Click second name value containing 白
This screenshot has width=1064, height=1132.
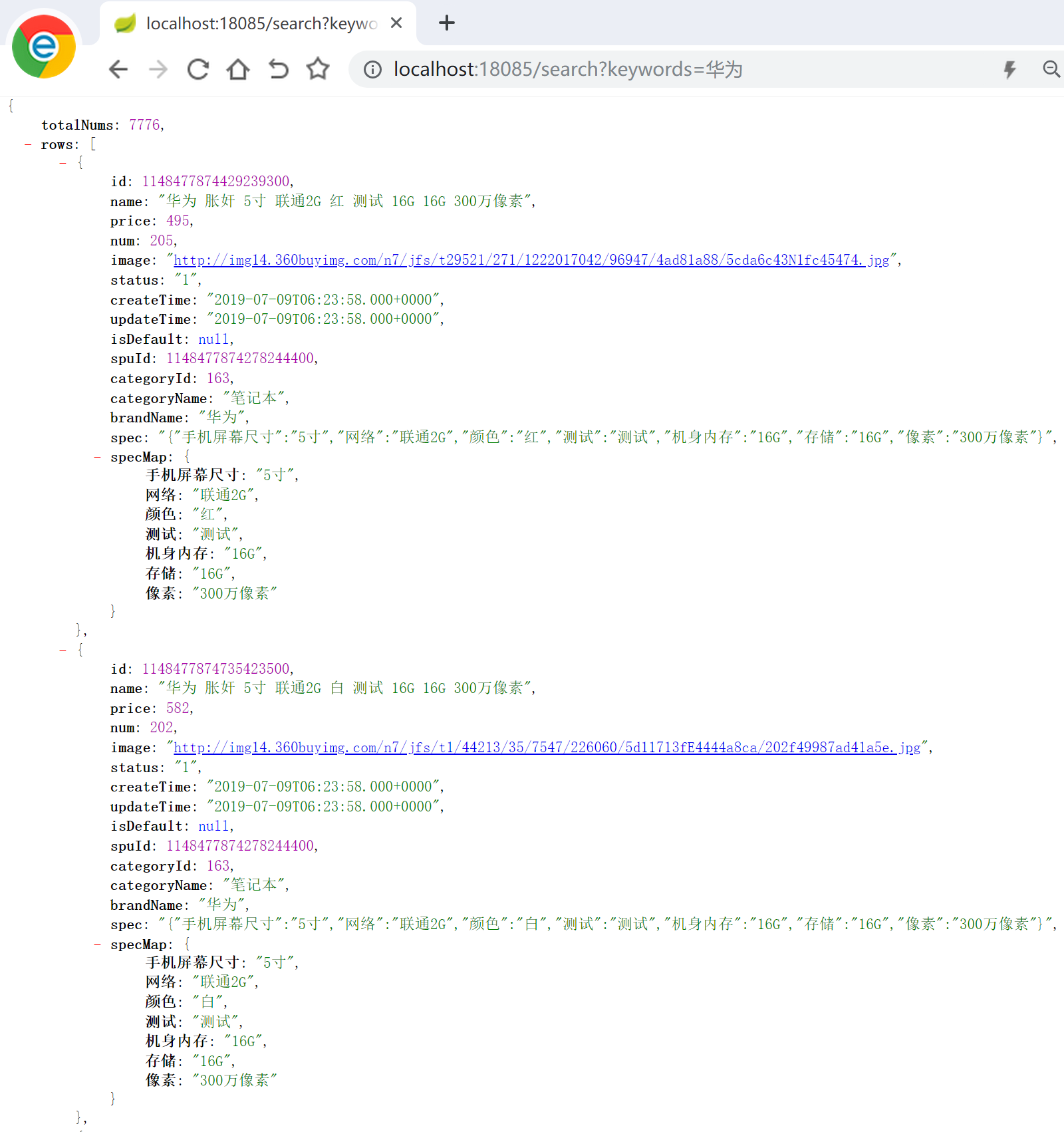click(x=345, y=688)
